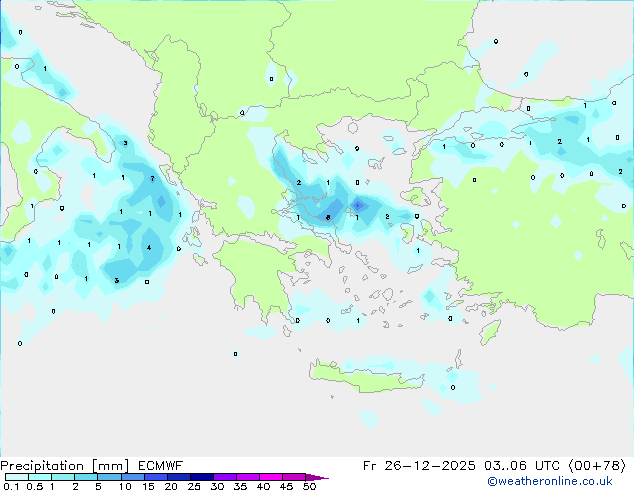
Task: Choose the 30–35 mm violet legend swatch
Action: click(224, 477)
